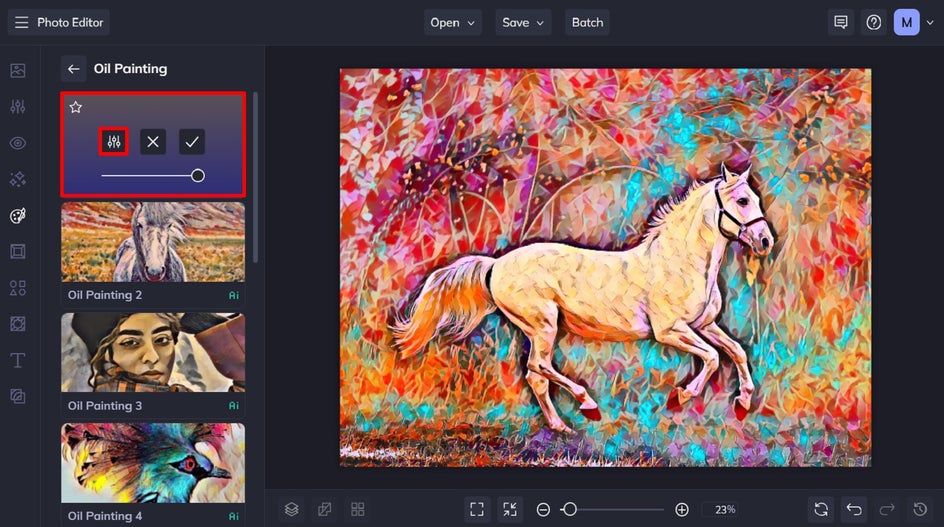This screenshot has width=944, height=527.
Task: Open the hamburger menu next to Photo Editor
Action: [x=22, y=22]
